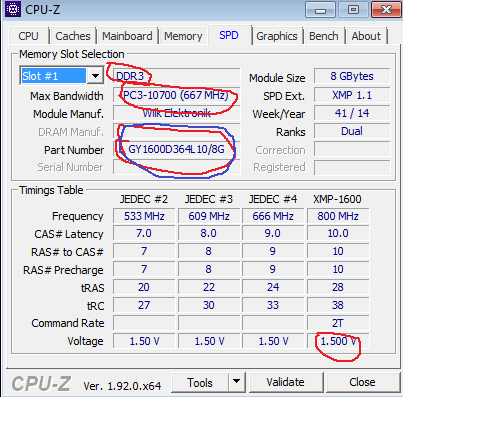Click the 8 GBytes module size value
496x445 pixels.
352,76
